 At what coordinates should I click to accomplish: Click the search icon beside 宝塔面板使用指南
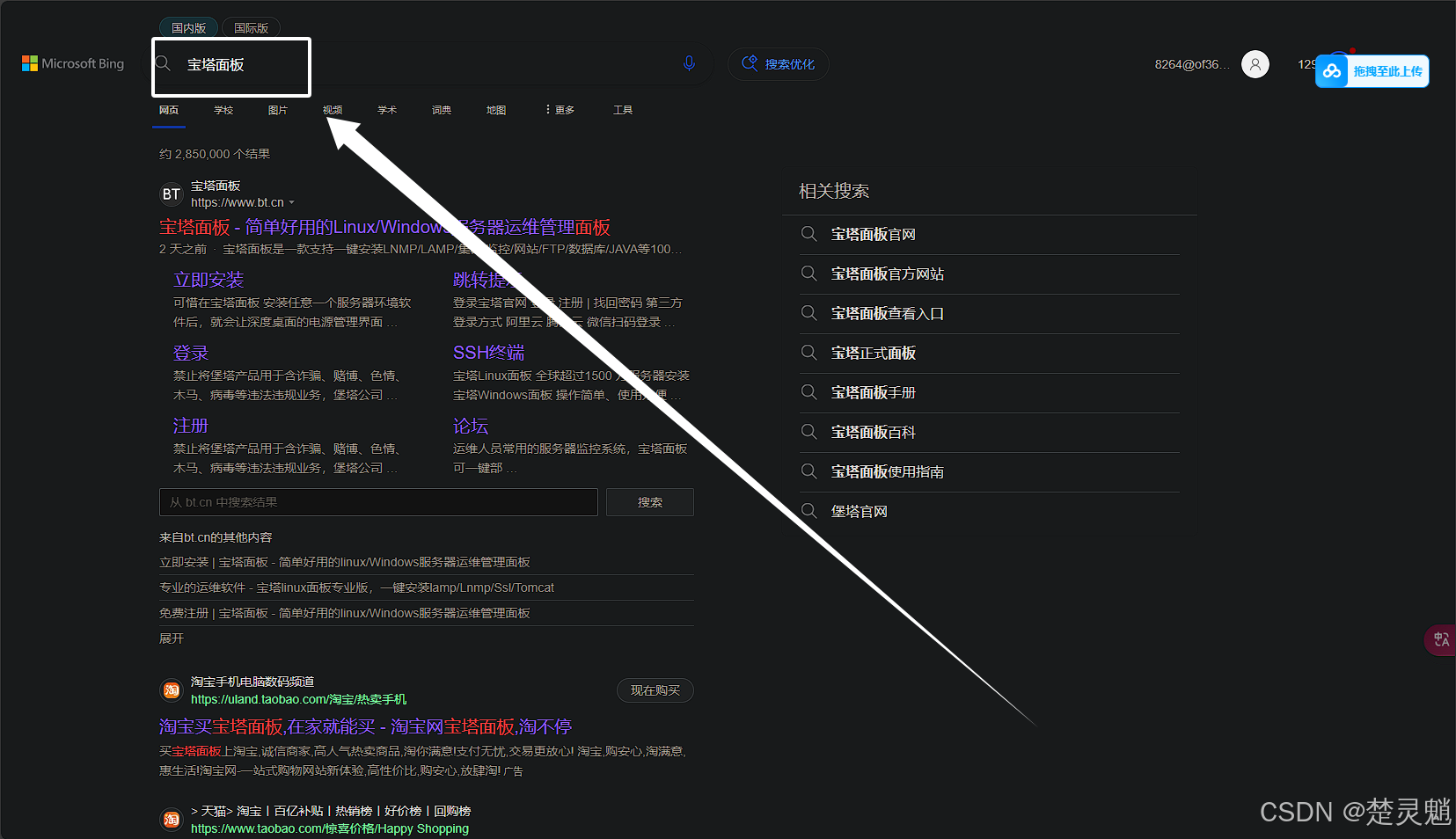[809, 471]
